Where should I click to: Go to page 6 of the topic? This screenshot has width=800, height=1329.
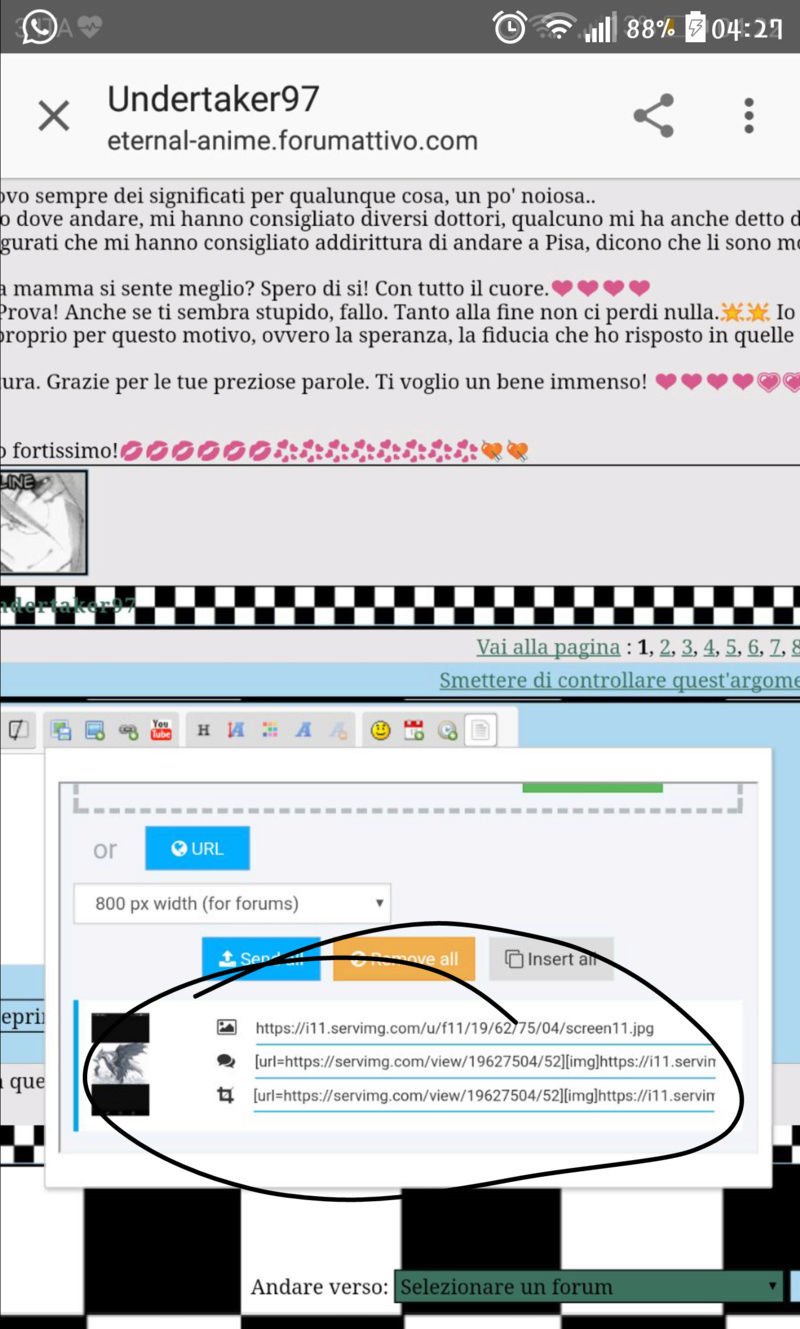(x=754, y=647)
